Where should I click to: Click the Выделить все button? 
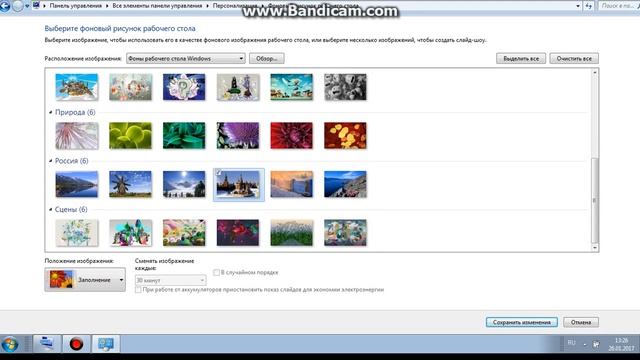tap(521, 58)
